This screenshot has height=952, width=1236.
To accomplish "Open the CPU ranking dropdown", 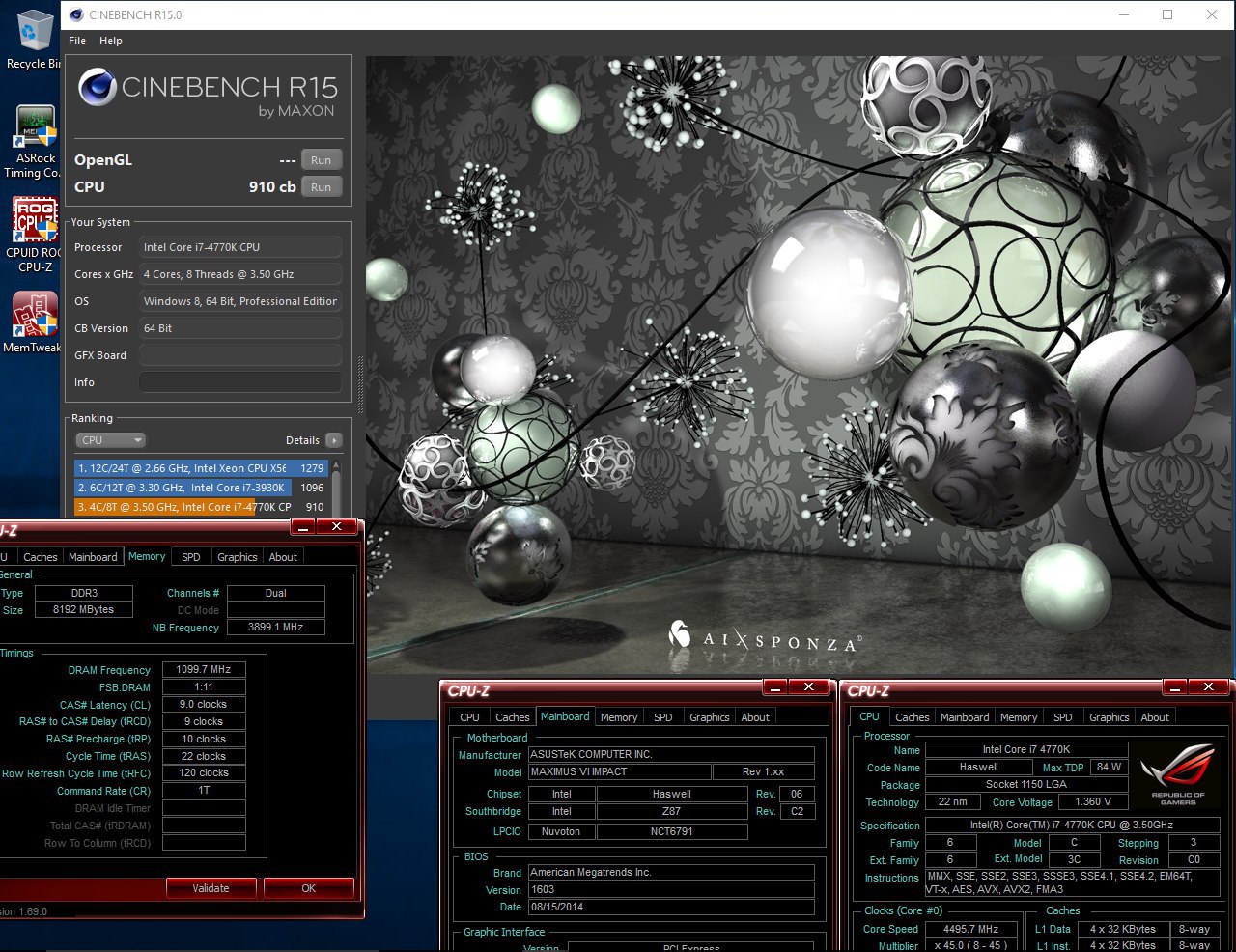I will [110, 440].
